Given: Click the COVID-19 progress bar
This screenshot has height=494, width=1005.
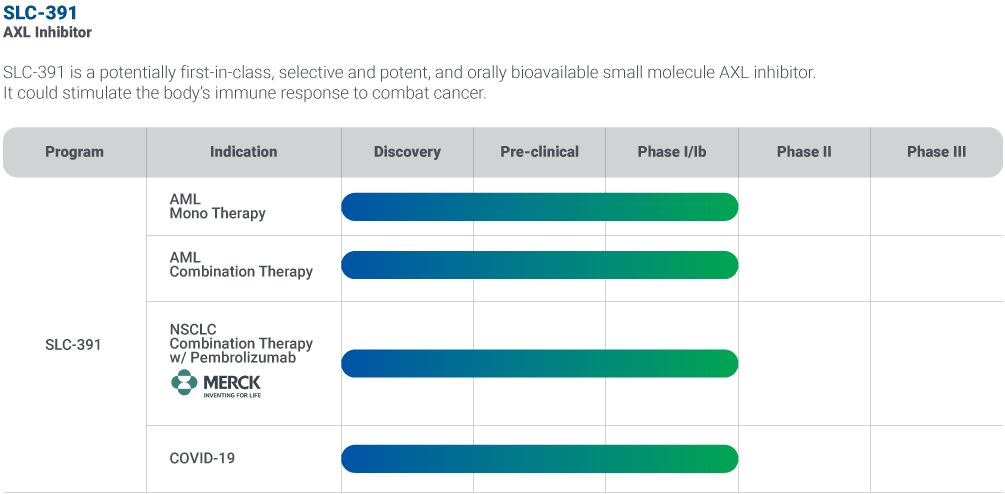Looking at the screenshot, I should [539, 459].
